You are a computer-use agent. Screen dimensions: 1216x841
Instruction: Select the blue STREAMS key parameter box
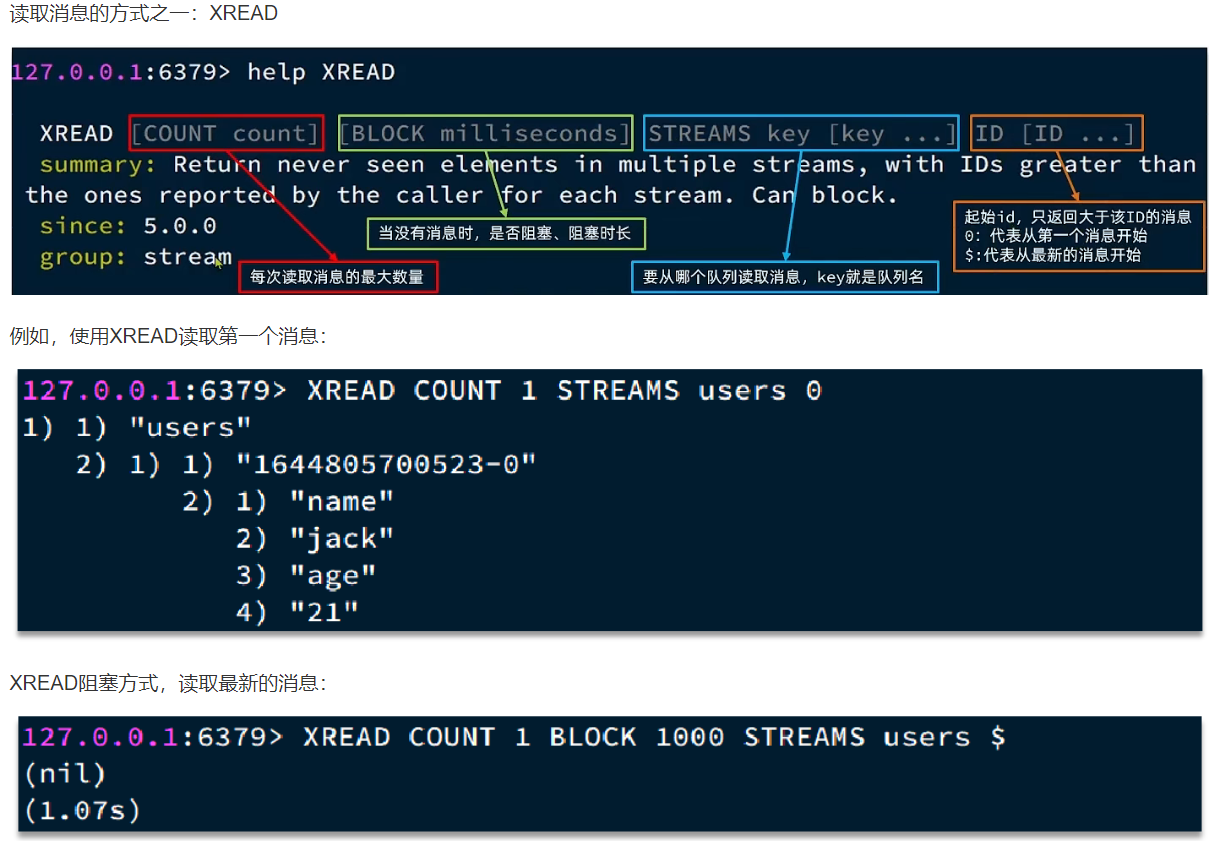point(801,133)
